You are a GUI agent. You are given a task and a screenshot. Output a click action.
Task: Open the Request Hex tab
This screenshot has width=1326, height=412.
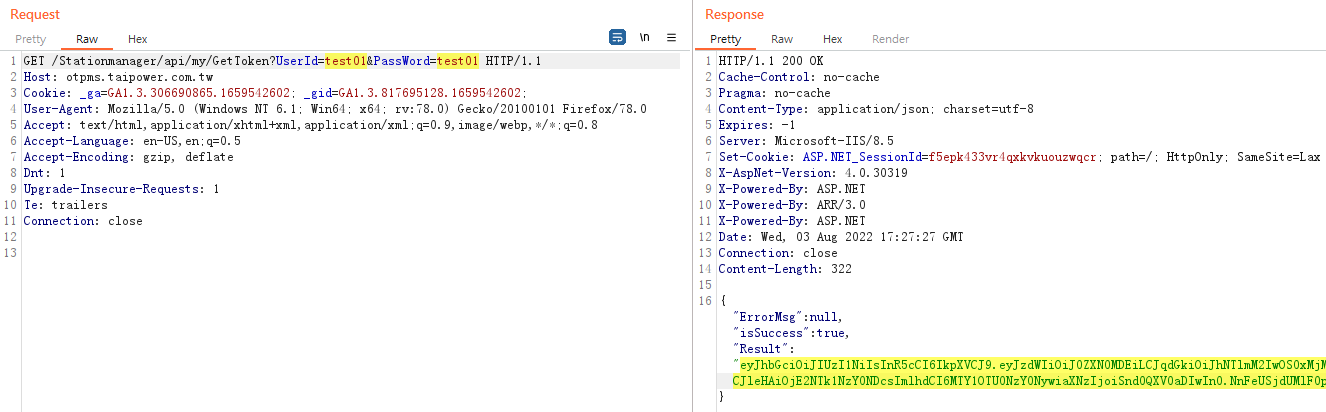click(x=137, y=39)
